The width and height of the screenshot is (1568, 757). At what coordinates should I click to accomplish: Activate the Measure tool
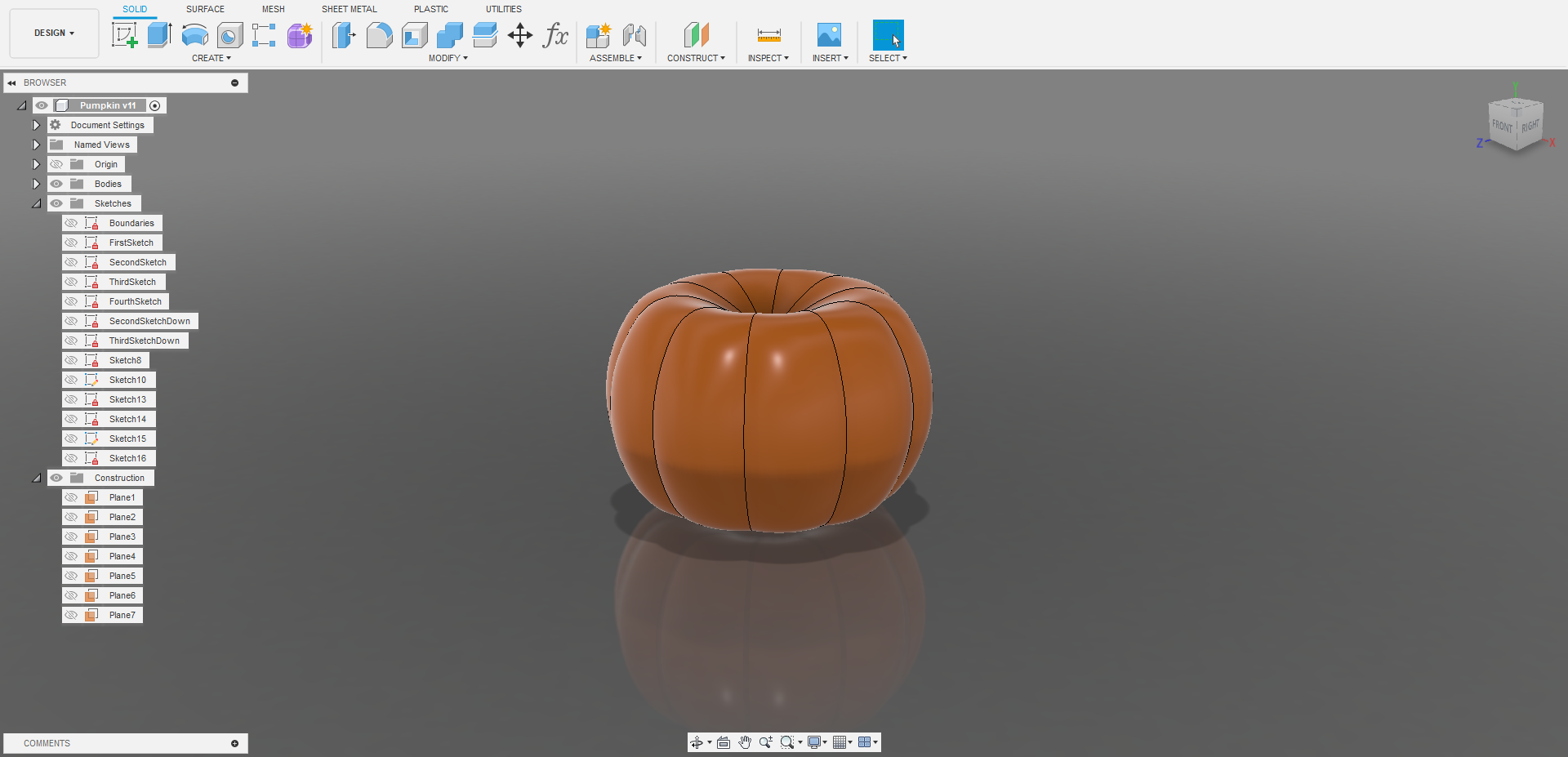(x=768, y=35)
